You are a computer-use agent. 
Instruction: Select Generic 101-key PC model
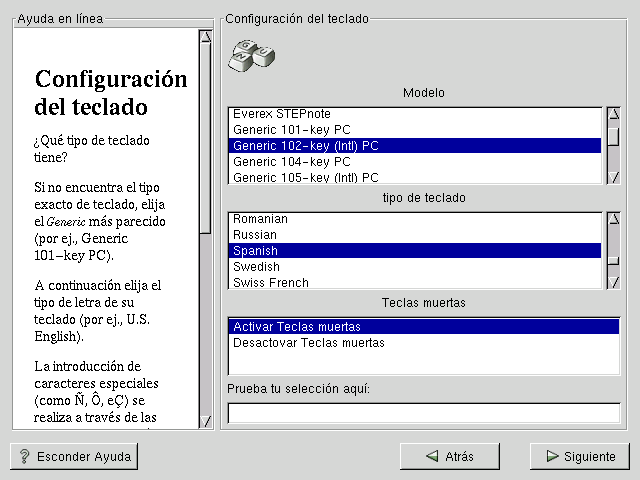291,130
